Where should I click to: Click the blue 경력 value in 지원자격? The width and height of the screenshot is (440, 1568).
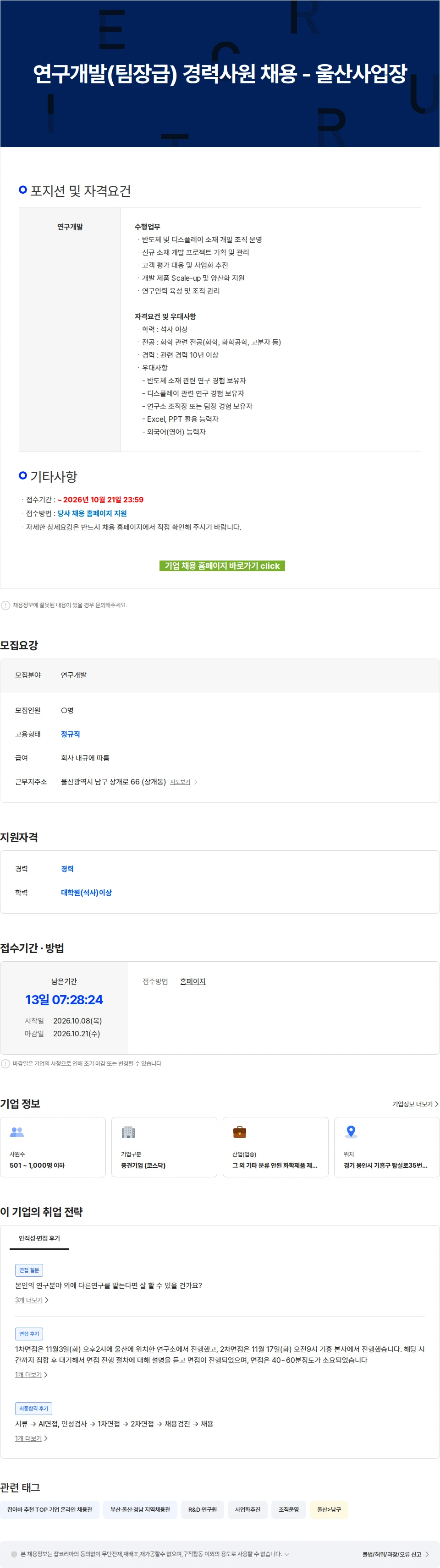67,869
